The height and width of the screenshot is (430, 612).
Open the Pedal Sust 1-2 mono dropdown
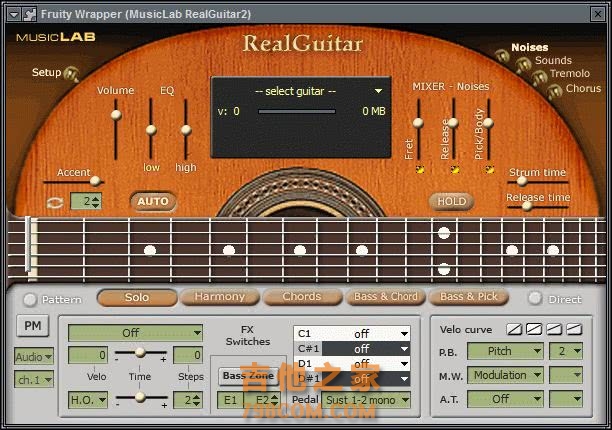tap(366, 400)
